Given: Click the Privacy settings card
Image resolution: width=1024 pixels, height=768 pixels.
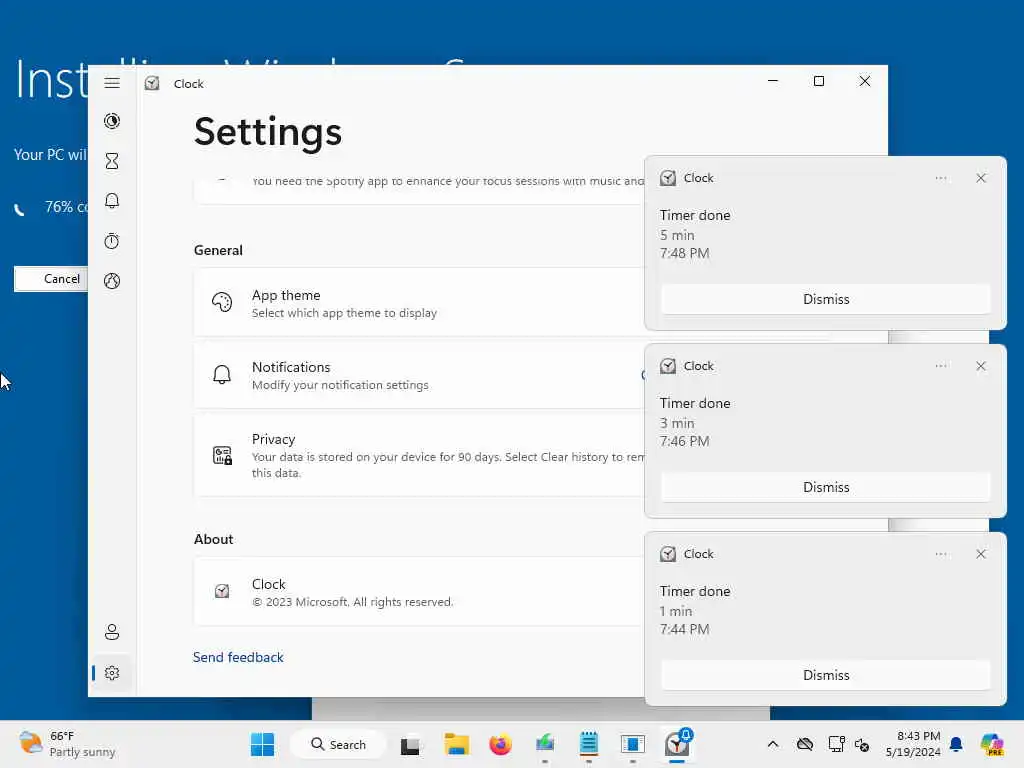Looking at the screenshot, I should 419,455.
